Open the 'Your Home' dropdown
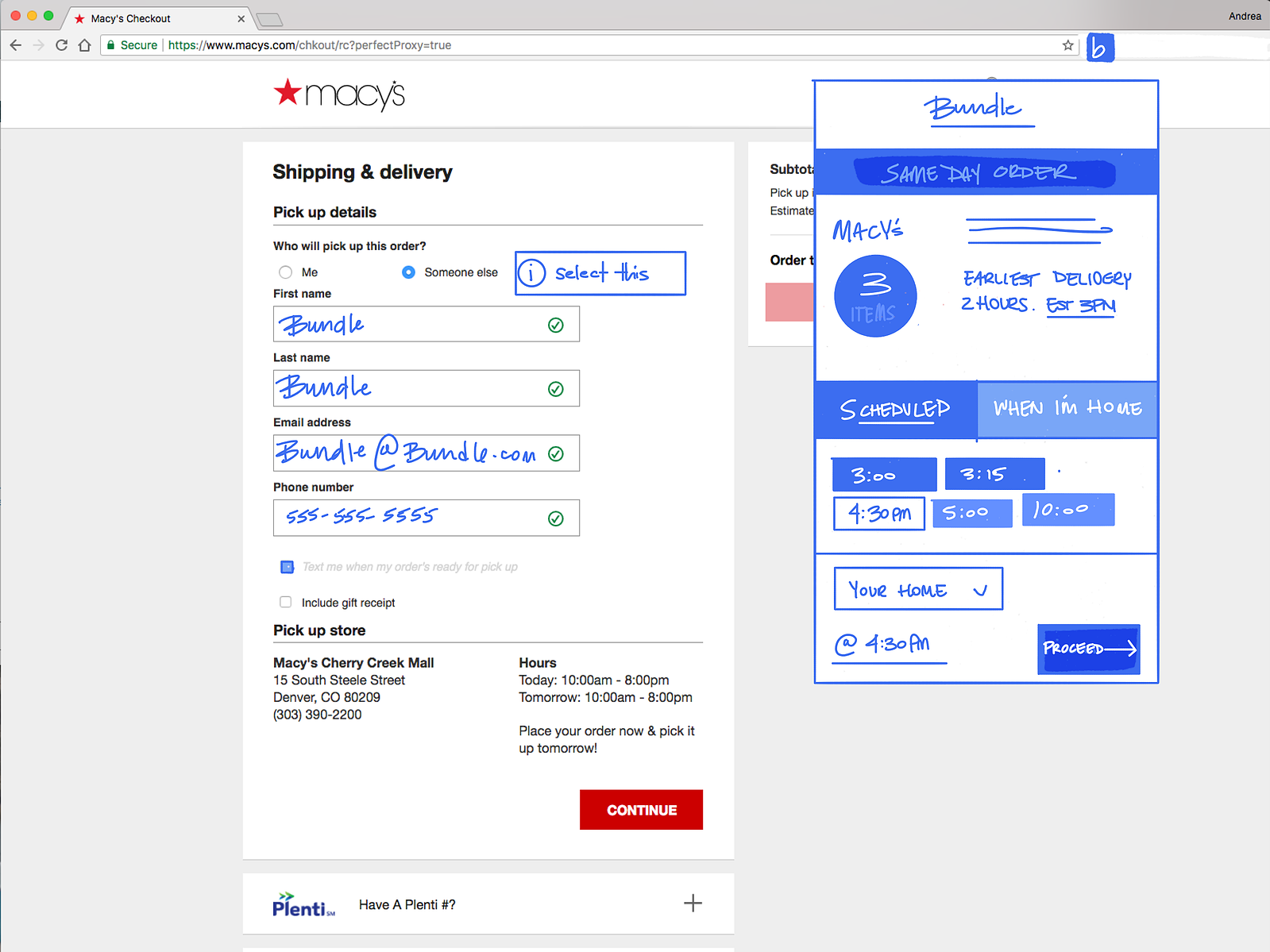Screen dimensions: 1270x952 click(x=918, y=589)
